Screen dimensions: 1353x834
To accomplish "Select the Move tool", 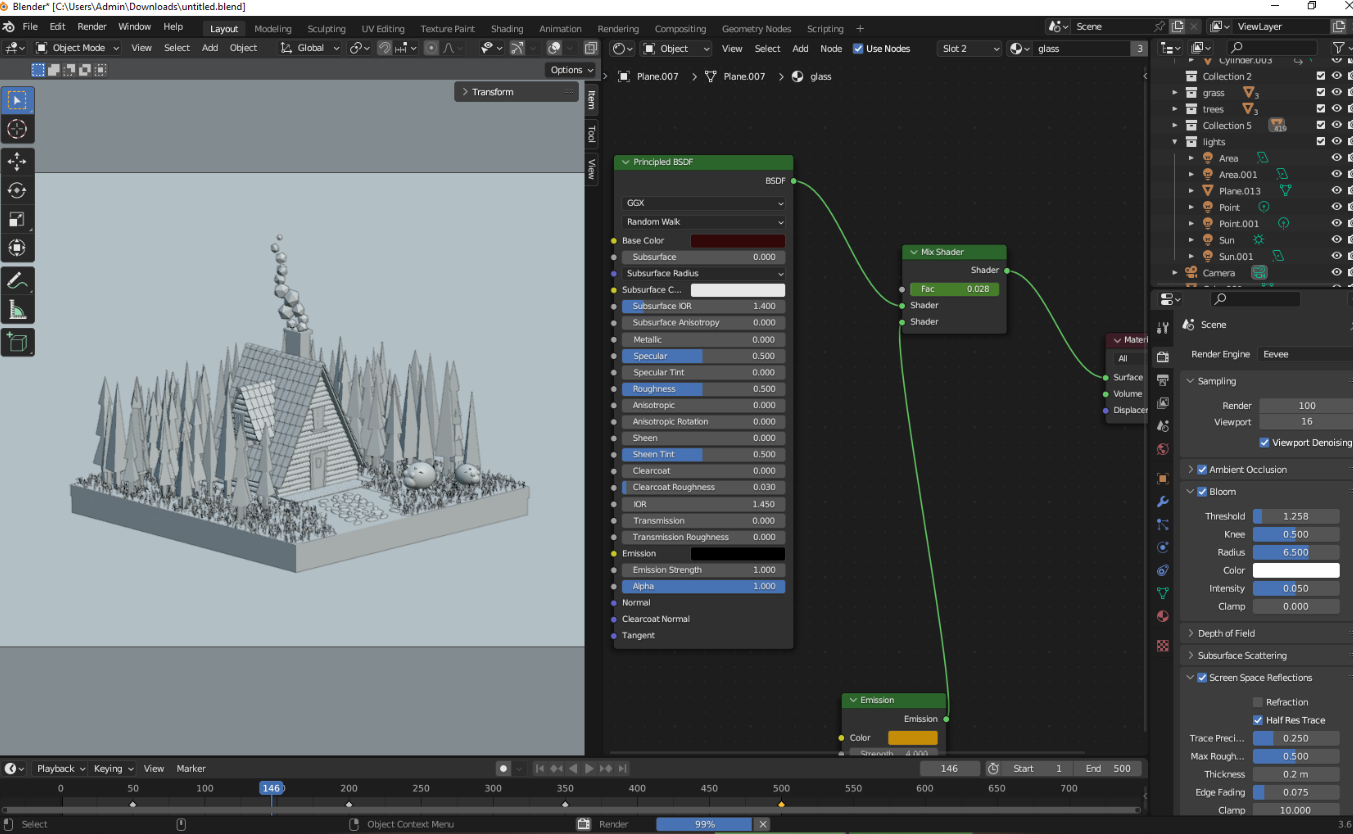I will click(x=17, y=161).
